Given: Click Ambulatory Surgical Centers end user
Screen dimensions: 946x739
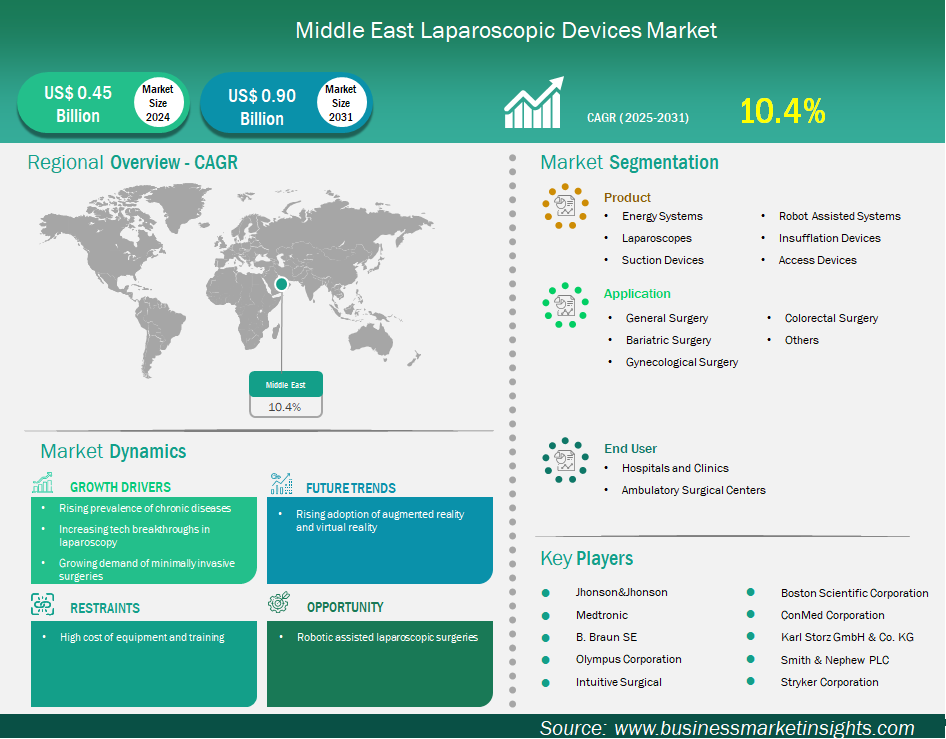Looking at the screenshot, I should coord(694,490).
